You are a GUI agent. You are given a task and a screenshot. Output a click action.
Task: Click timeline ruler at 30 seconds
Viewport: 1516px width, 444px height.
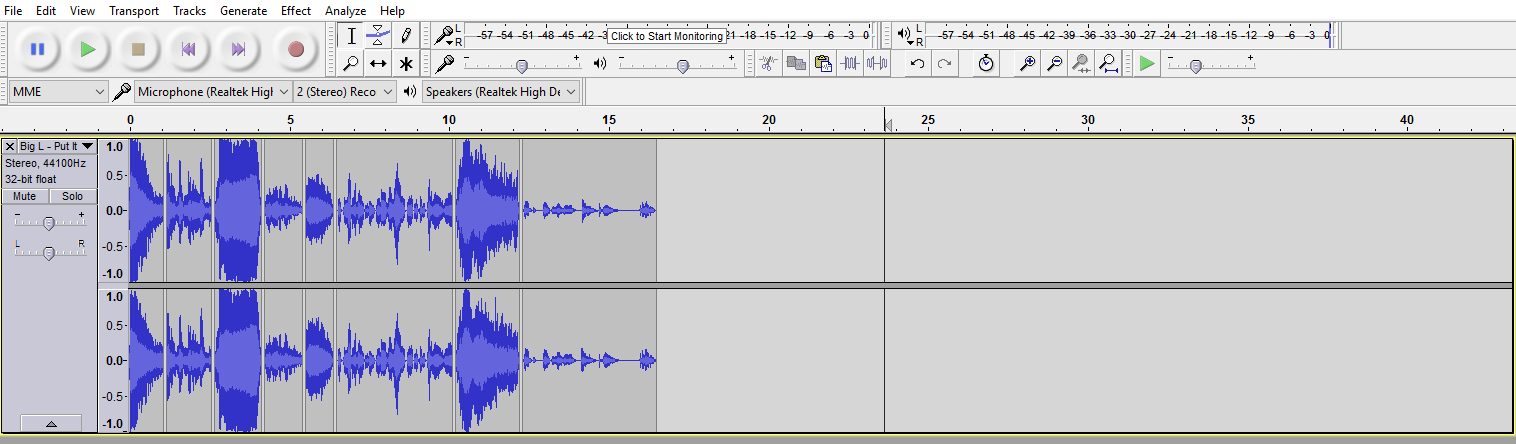1088,120
